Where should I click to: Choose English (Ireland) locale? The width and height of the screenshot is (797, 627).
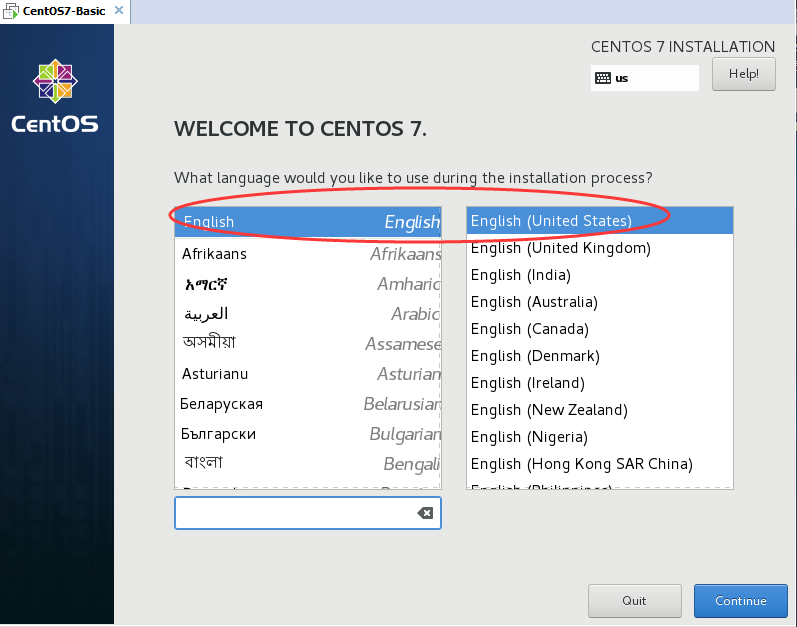[600, 383]
